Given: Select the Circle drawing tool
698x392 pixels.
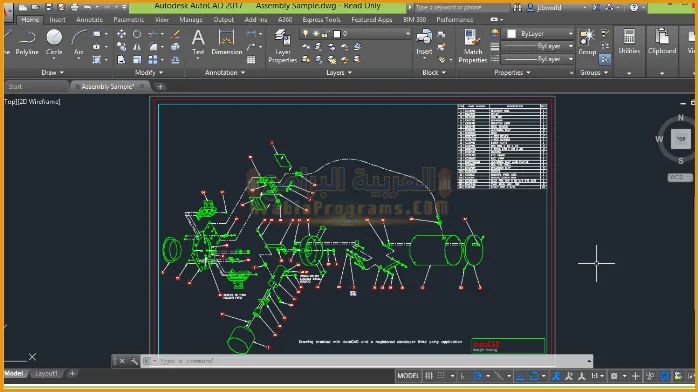Looking at the screenshot, I should [54, 43].
